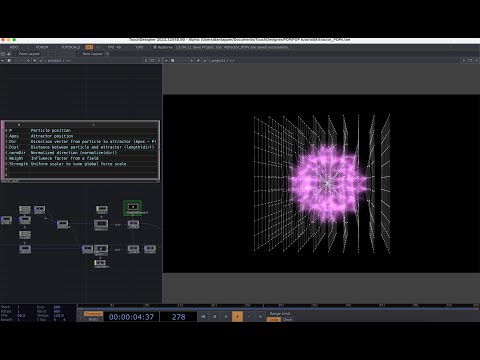Click the left pane icon beside its dropdown arrow
This screenshot has height=360, width=480.
pyautogui.click(x=9, y=61)
